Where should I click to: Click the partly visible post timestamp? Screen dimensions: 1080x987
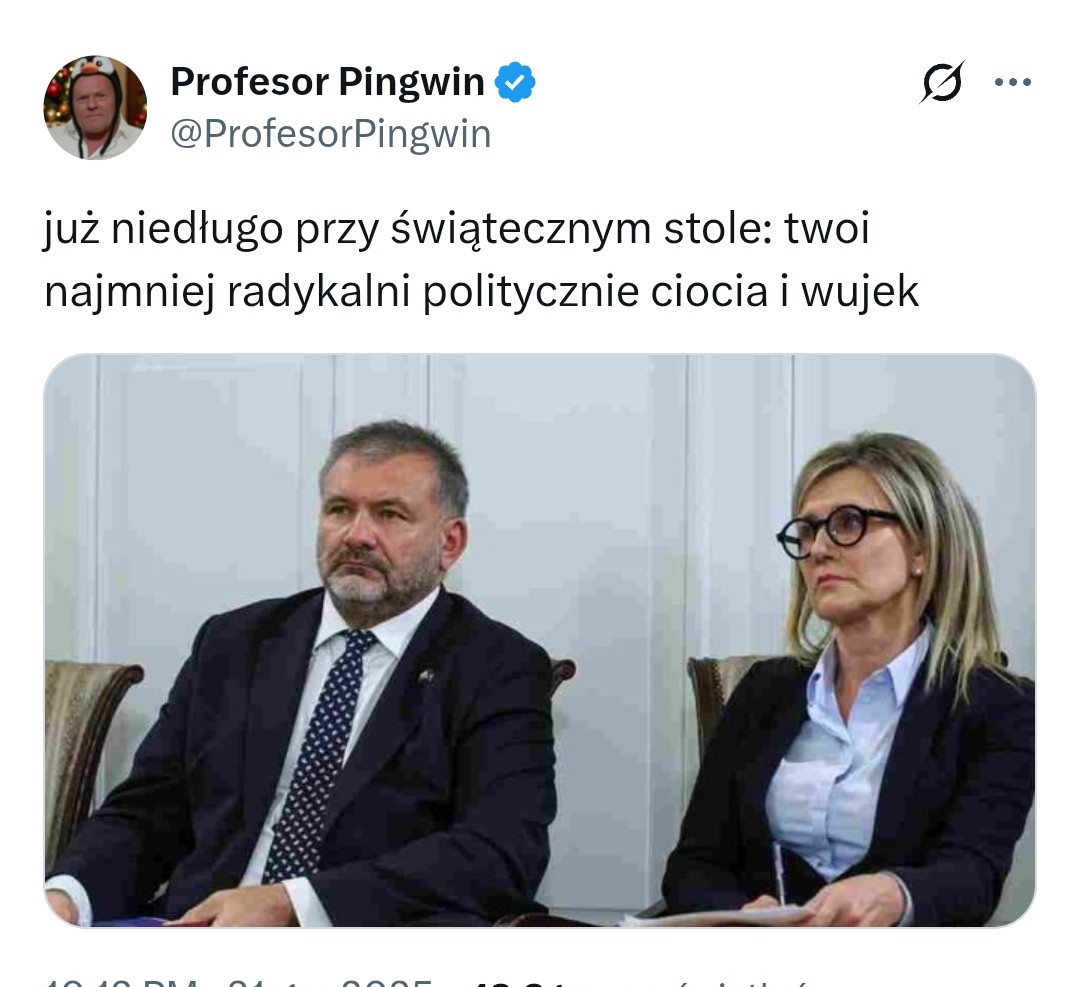coord(238,981)
